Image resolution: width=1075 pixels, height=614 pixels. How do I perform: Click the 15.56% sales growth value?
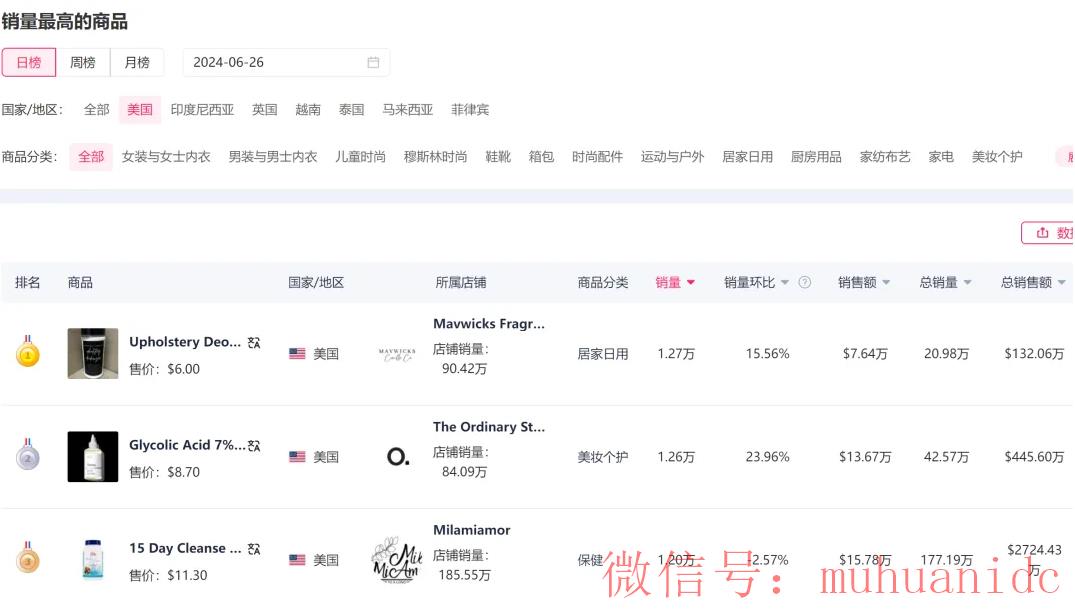coord(767,354)
